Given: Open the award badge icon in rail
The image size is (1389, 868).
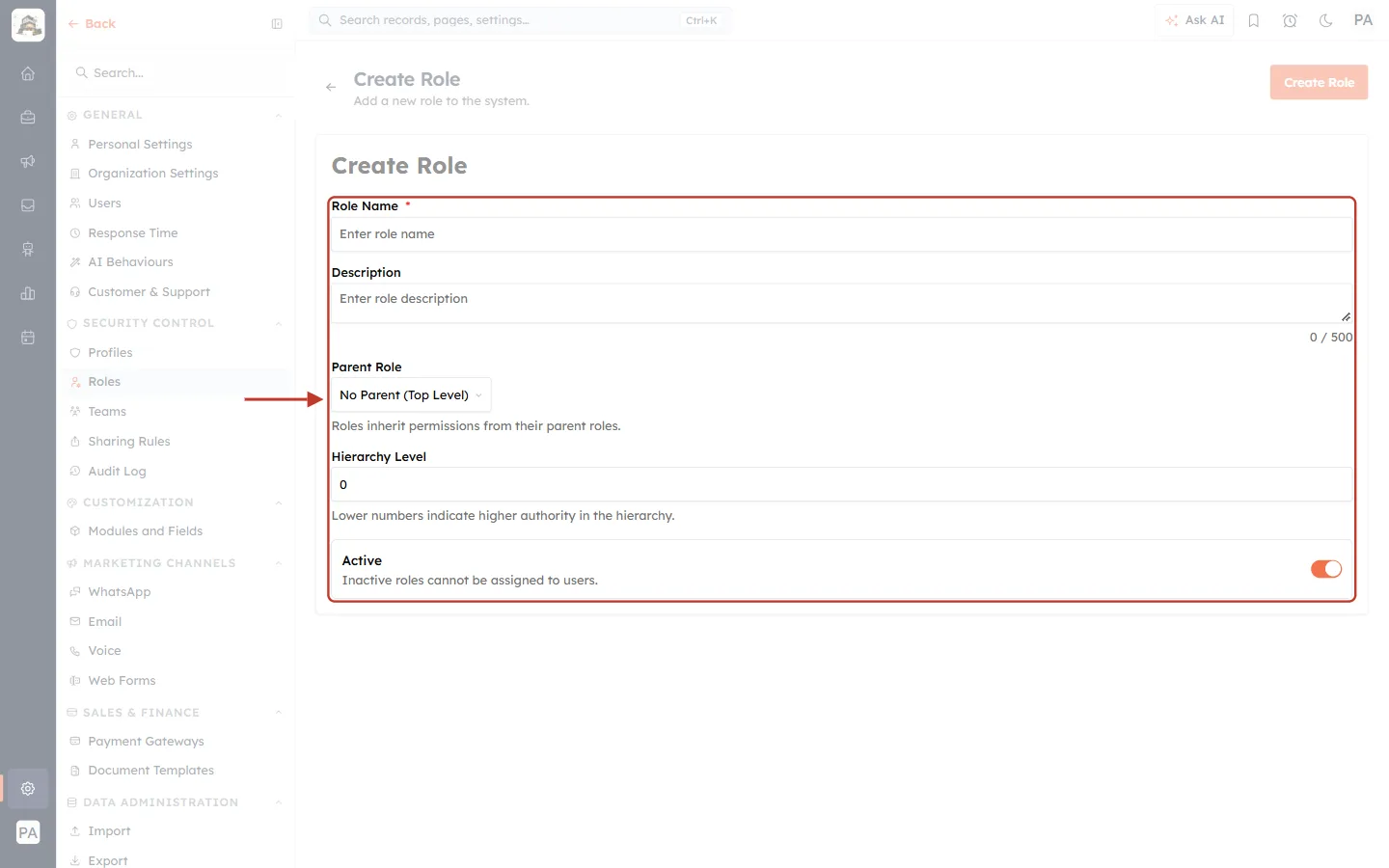Looking at the screenshot, I should [x=28, y=249].
